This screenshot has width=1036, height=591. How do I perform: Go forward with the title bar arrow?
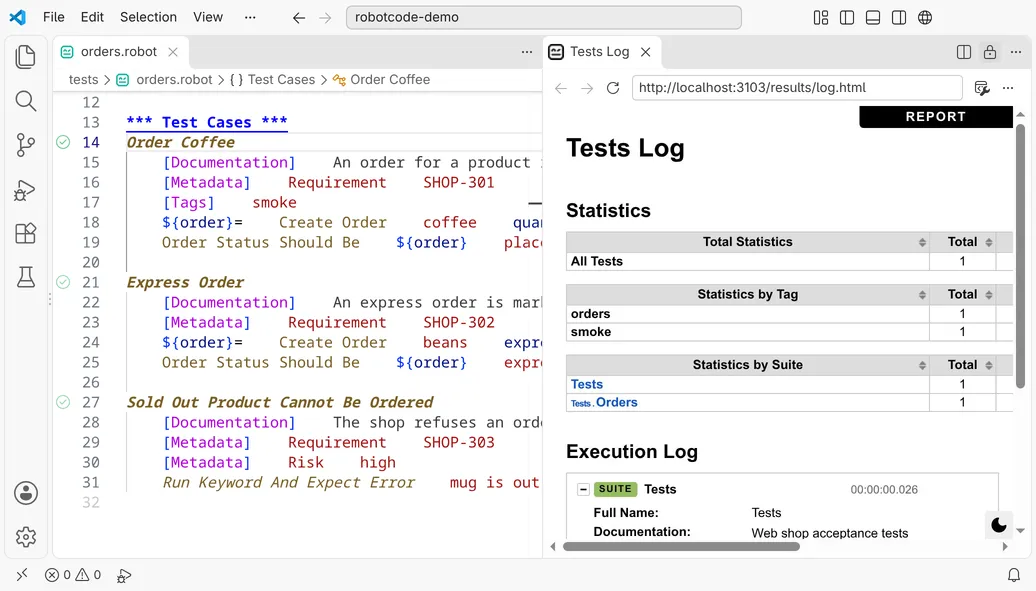(325, 18)
